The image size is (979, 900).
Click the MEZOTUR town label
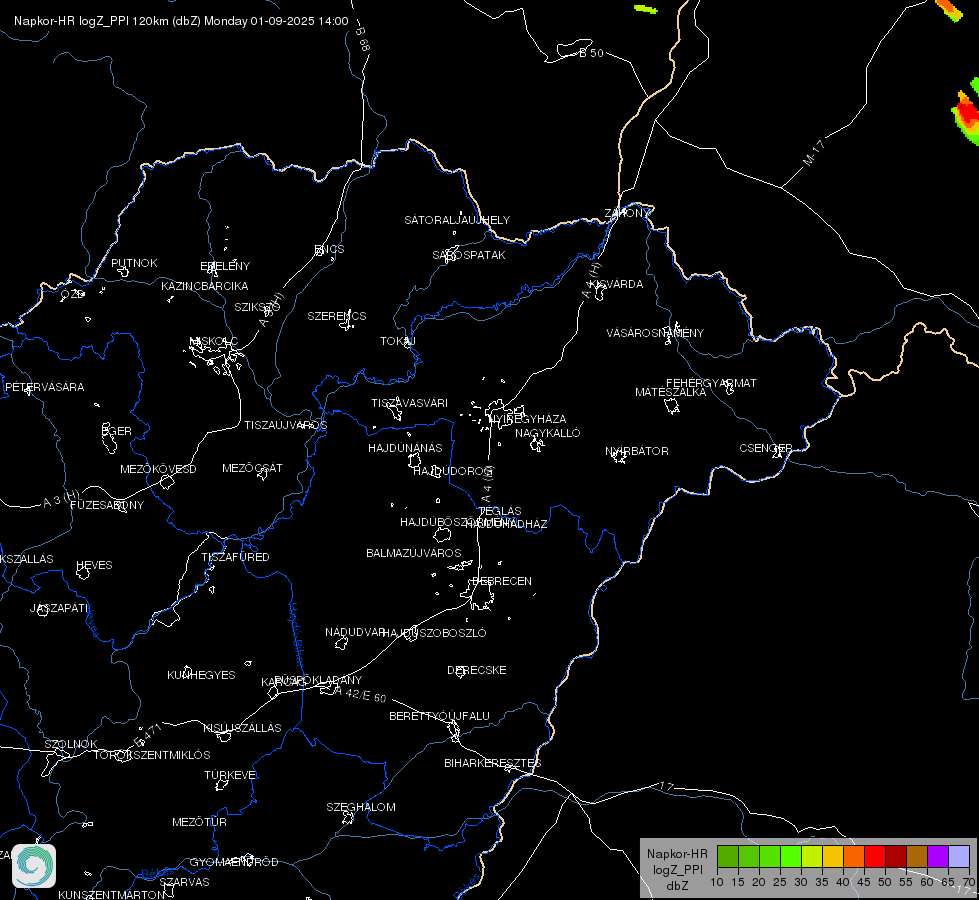199,822
